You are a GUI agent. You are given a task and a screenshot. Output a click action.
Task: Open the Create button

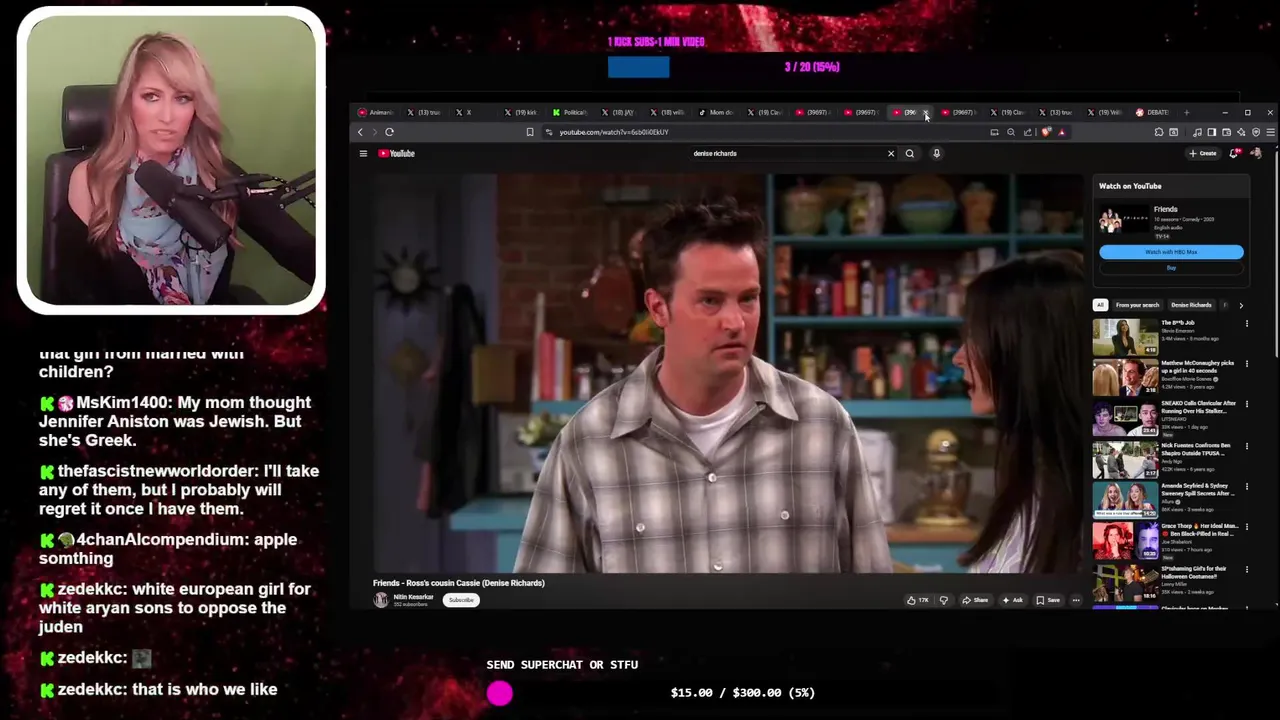tap(1202, 153)
